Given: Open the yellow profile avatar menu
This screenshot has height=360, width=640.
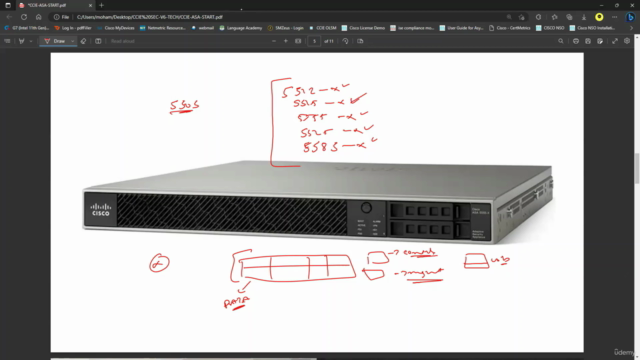Looking at the screenshot, I should [599, 17].
